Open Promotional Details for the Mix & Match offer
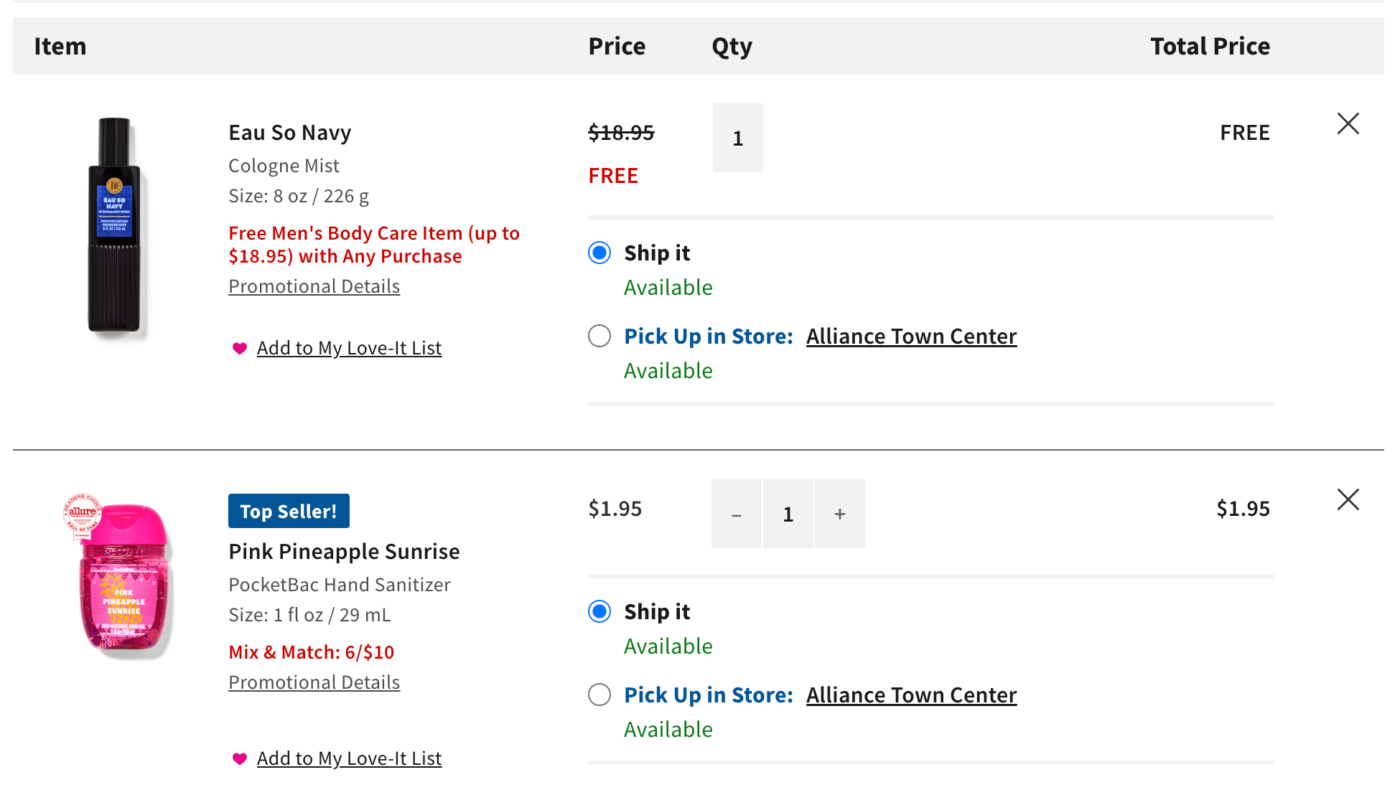The height and width of the screenshot is (795, 1400). (314, 681)
